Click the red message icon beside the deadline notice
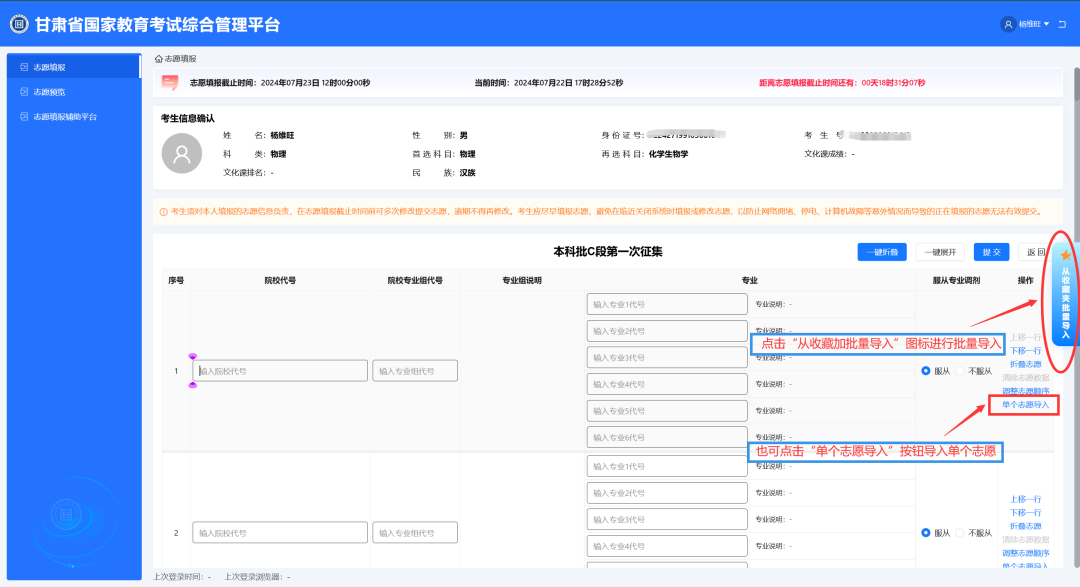Screen dimensions: 1080x587 [x=168, y=82]
